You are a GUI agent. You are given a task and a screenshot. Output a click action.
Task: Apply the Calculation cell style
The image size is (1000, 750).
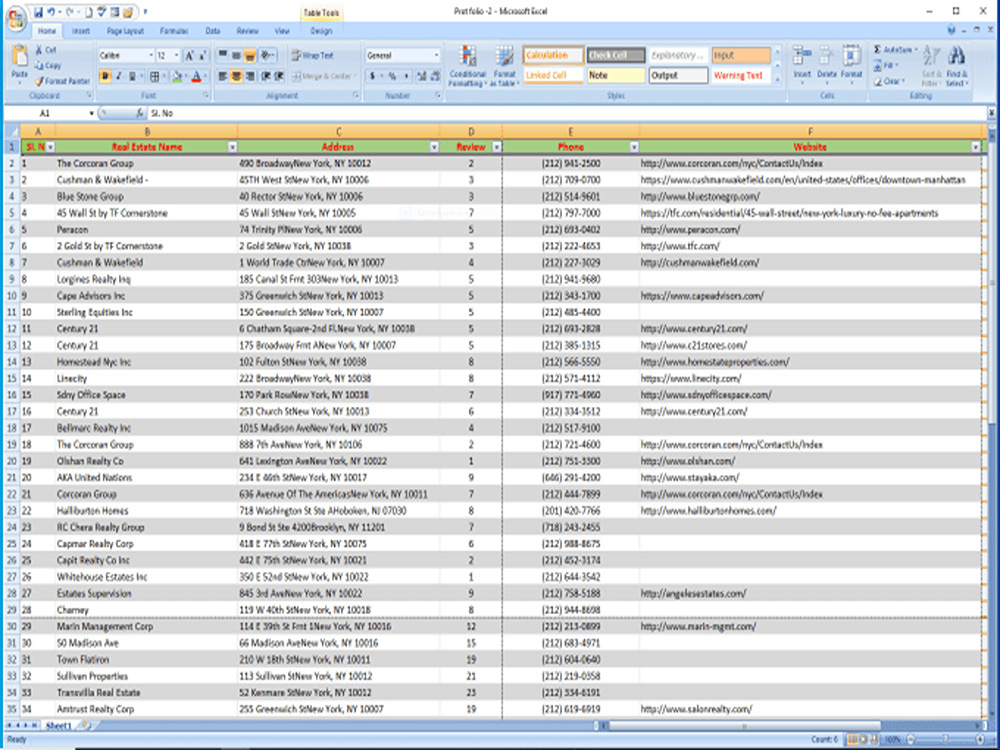point(553,55)
